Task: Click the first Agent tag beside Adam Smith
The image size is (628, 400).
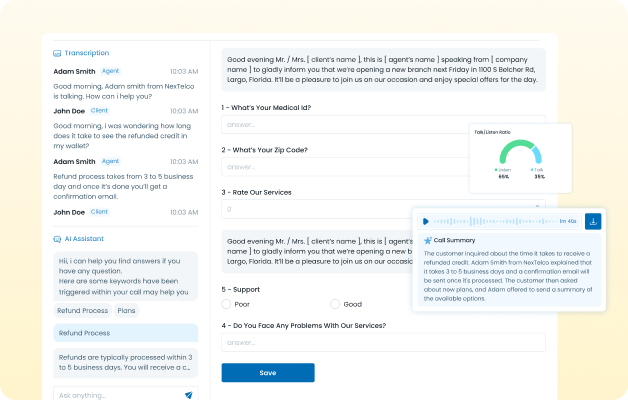Action: (110, 72)
